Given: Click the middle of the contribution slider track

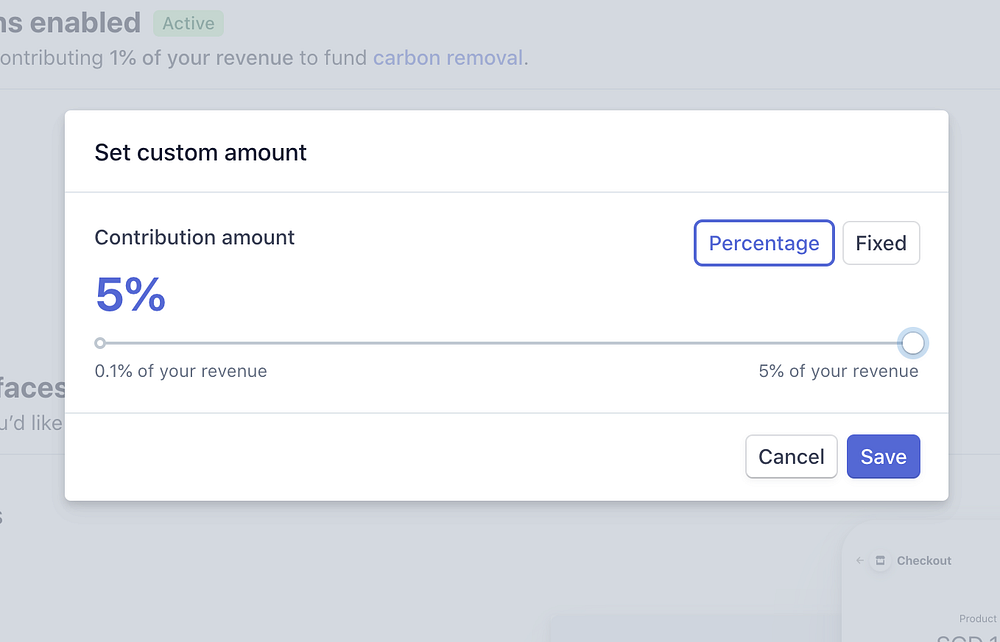Looking at the screenshot, I should pyautogui.click(x=505, y=343).
